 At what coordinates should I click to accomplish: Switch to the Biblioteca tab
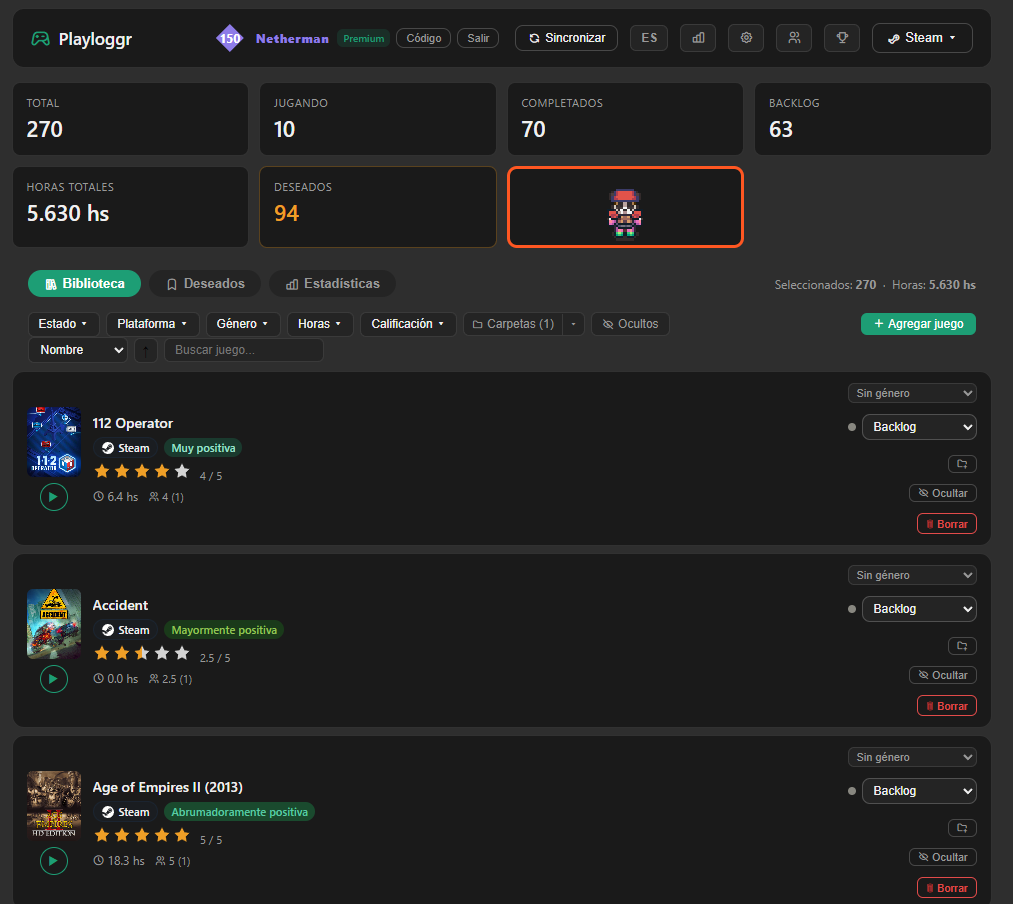pyautogui.click(x=84, y=284)
